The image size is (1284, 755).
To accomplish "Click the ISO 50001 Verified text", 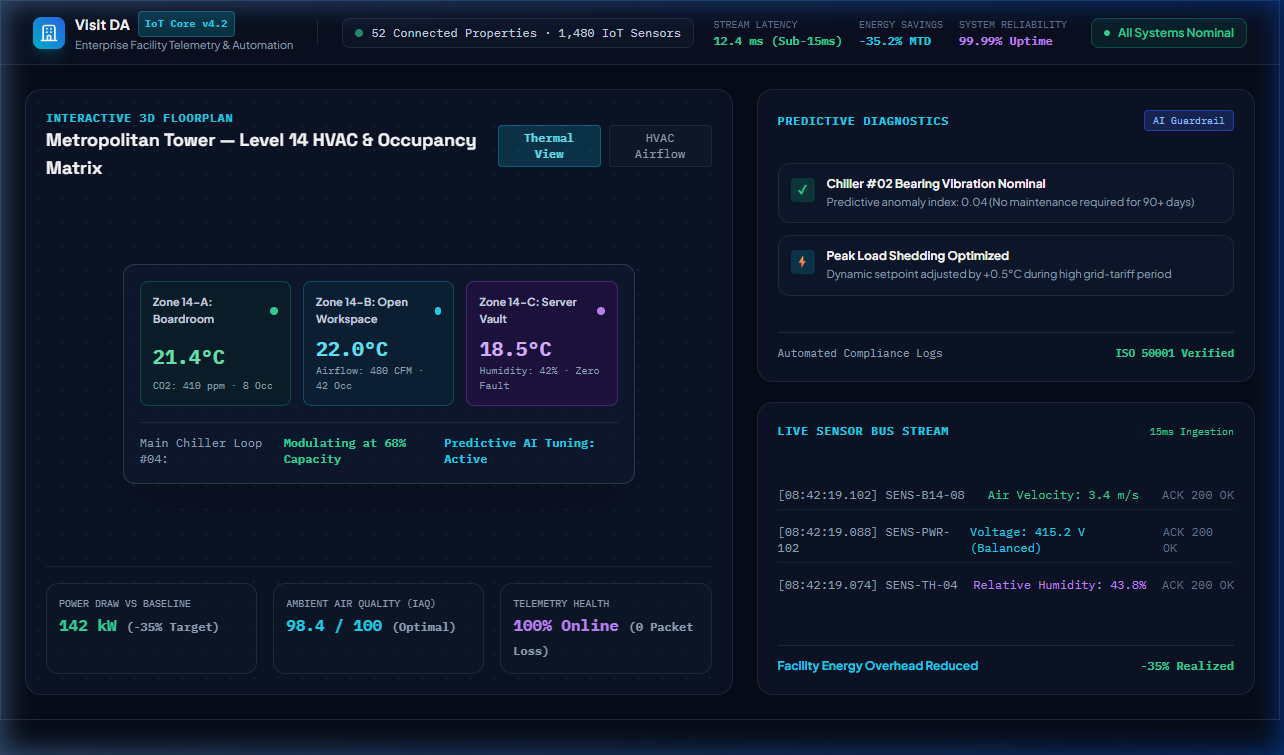I will [1175, 353].
